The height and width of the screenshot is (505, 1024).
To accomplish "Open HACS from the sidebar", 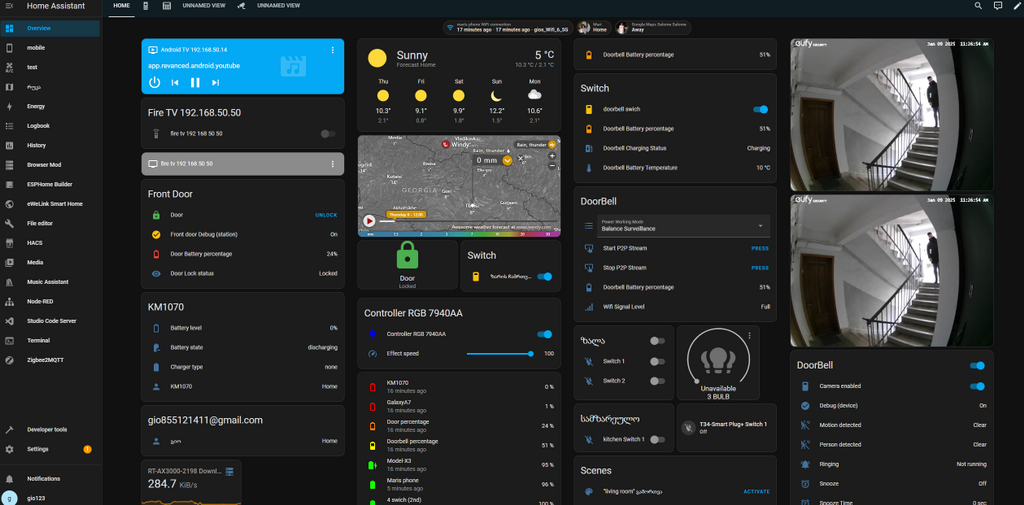I will point(50,243).
